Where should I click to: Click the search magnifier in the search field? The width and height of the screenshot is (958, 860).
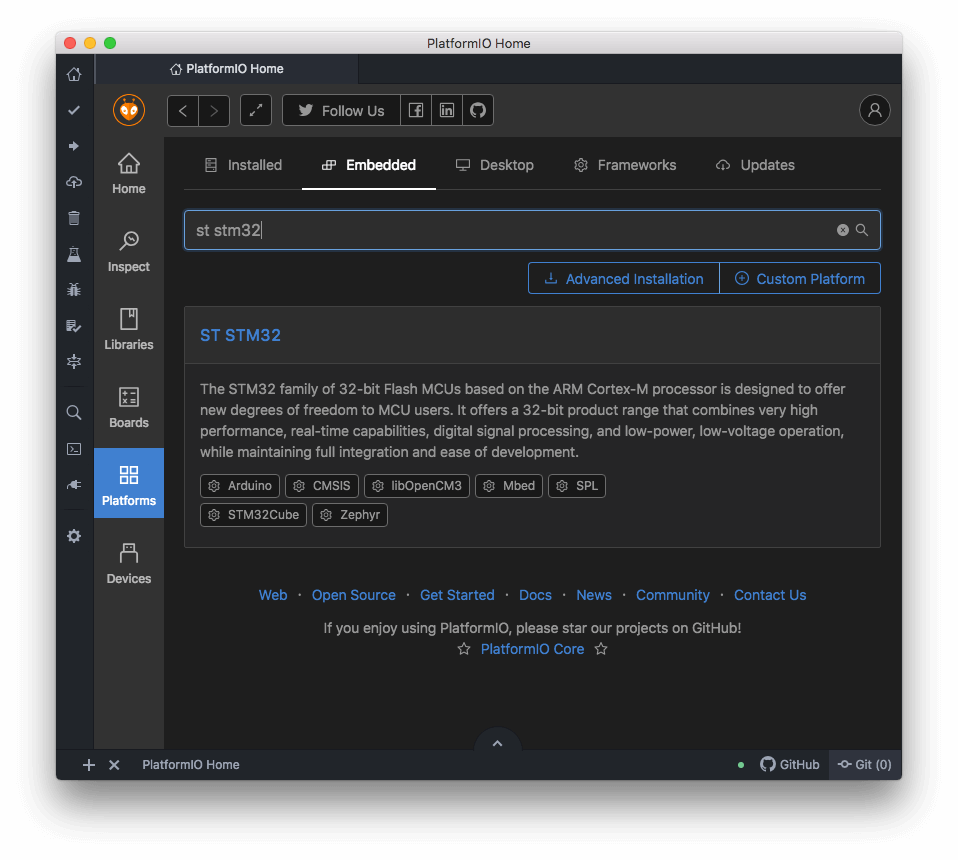tap(861, 230)
